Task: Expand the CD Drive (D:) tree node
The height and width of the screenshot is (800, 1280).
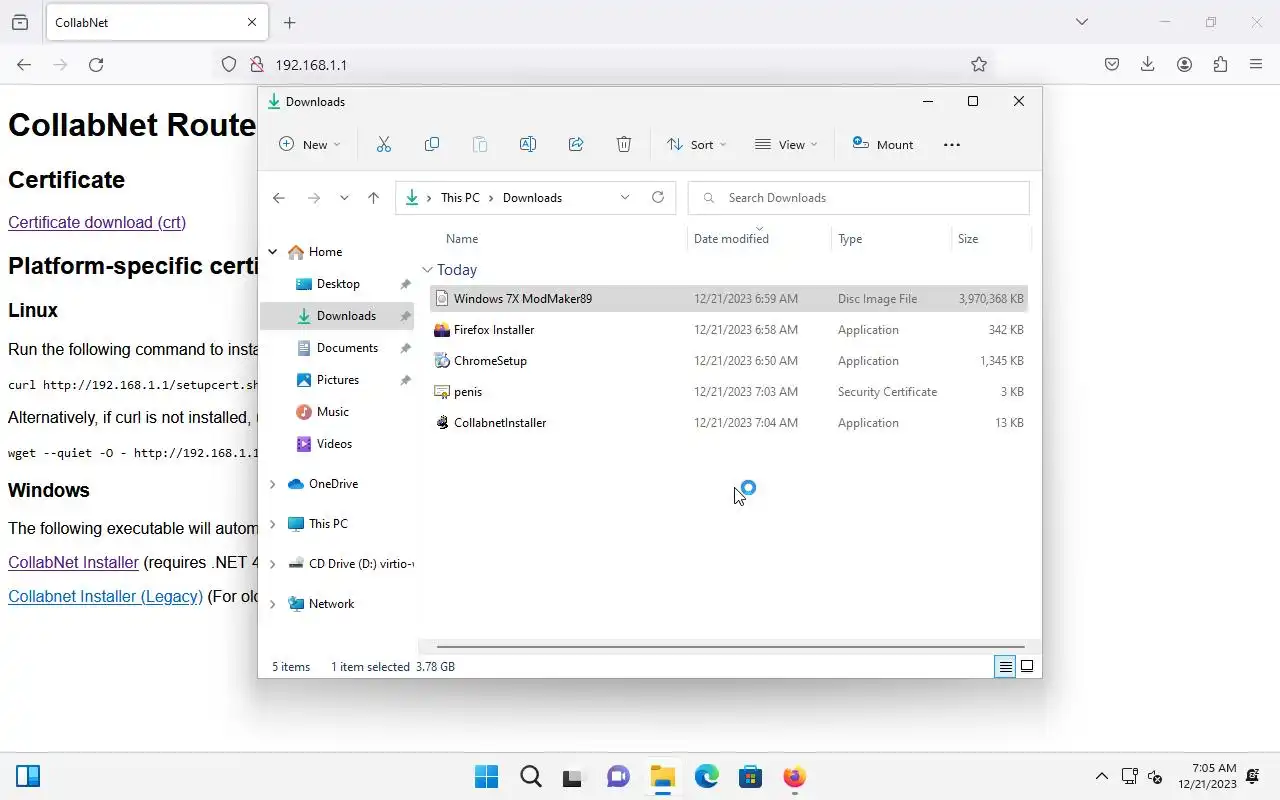Action: click(273, 564)
